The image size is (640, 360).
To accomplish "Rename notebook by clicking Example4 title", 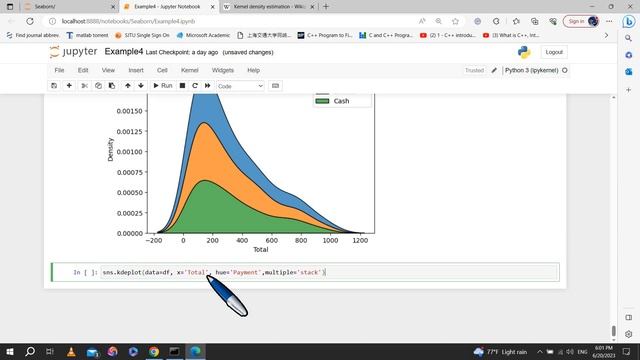I will pyautogui.click(x=124, y=52).
